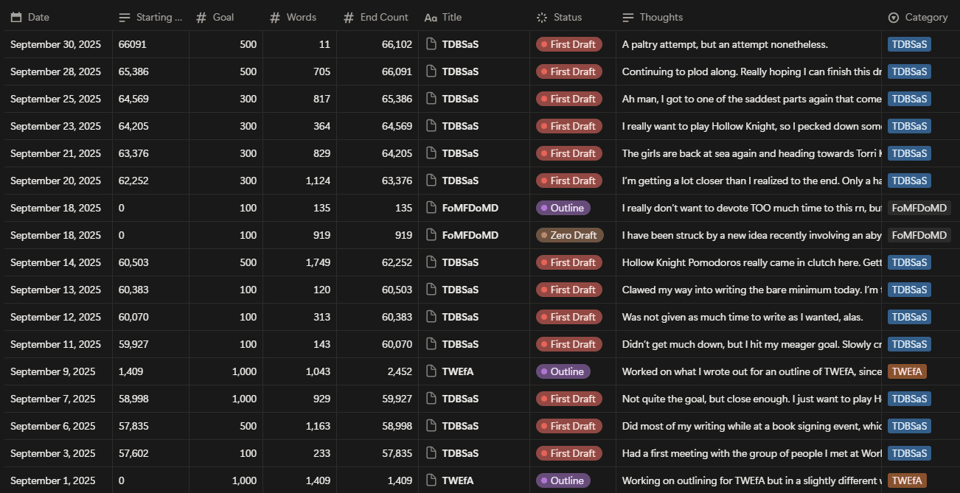960x493 pixels.
Task: Select the September 25, 2025 date cell
Action: point(56,99)
